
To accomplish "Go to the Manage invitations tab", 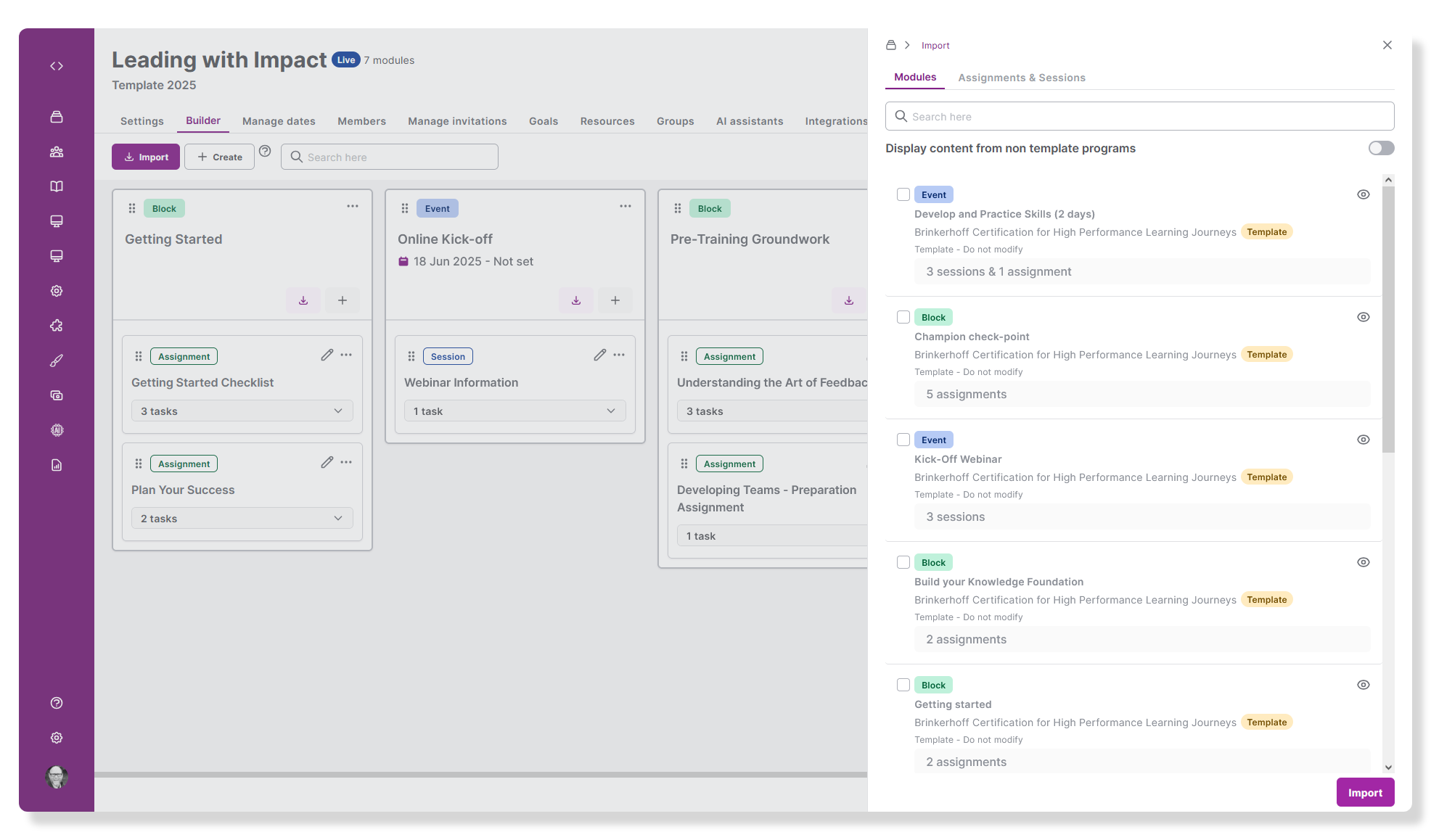I will pos(457,121).
